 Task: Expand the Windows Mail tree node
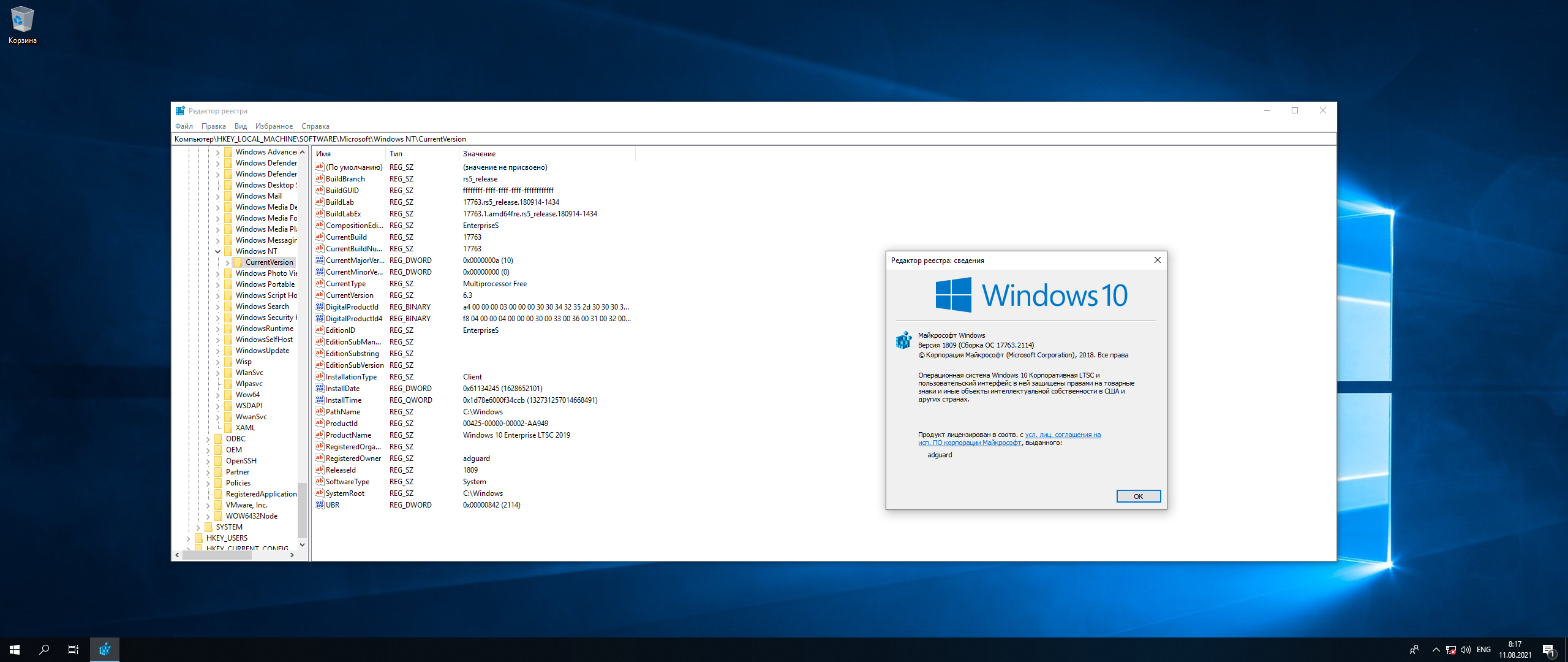tap(217, 196)
